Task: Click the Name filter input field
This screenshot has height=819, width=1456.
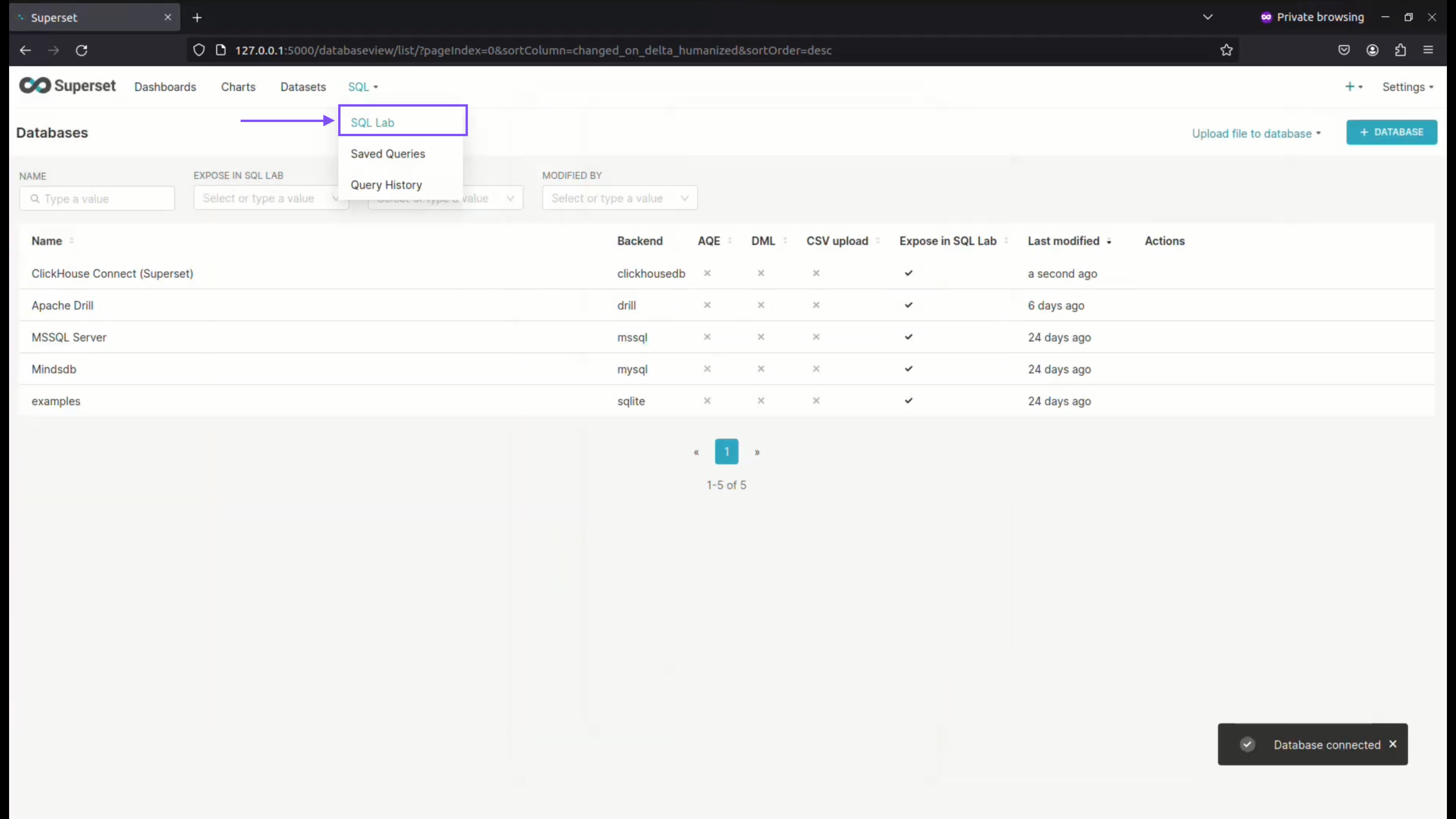Action: point(97,198)
